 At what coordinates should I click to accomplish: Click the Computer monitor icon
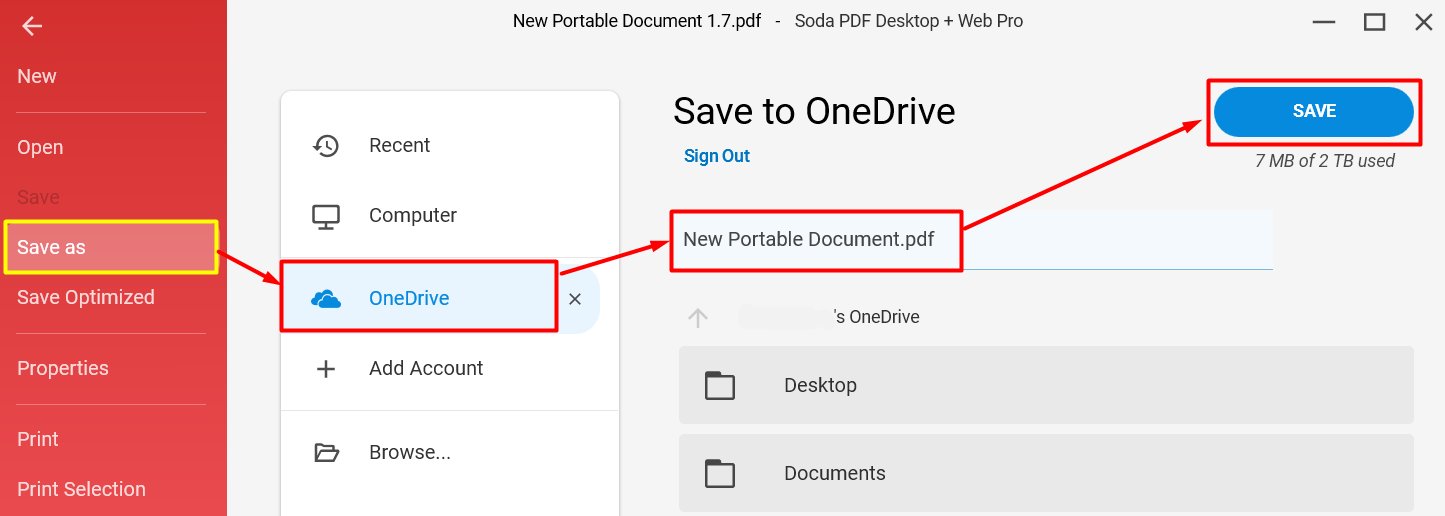pyautogui.click(x=326, y=216)
